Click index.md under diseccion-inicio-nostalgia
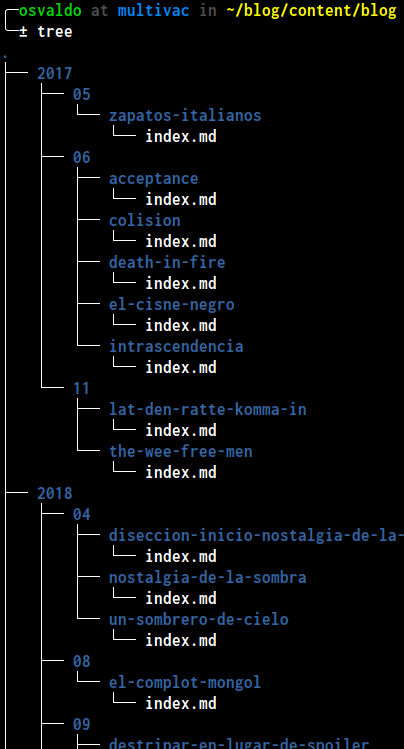This screenshot has width=404, height=749. coord(181,557)
